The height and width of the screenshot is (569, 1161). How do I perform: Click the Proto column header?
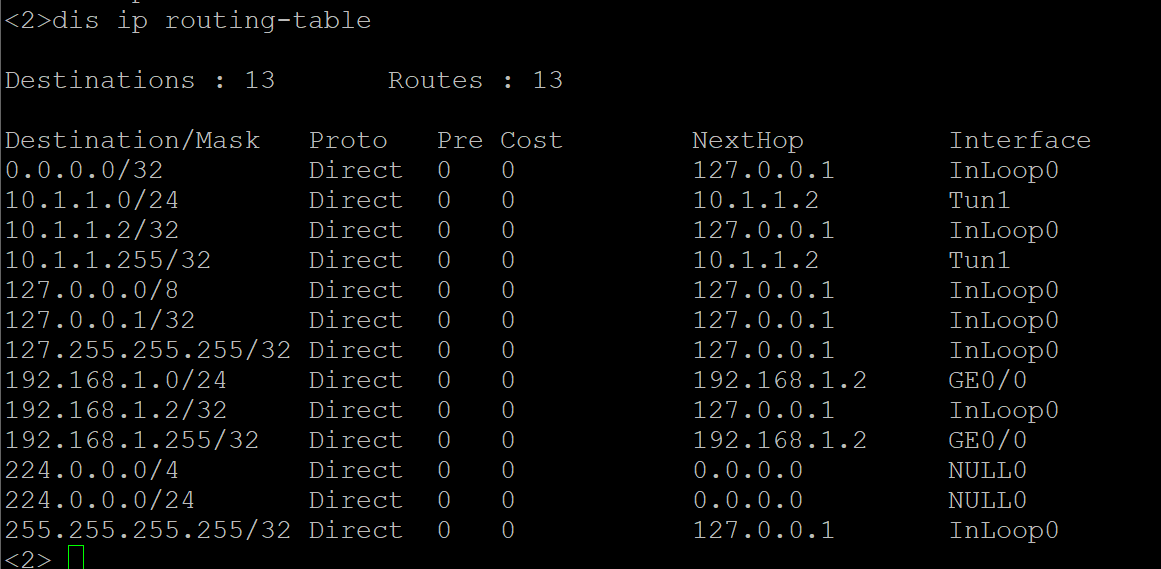pyautogui.click(x=348, y=140)
